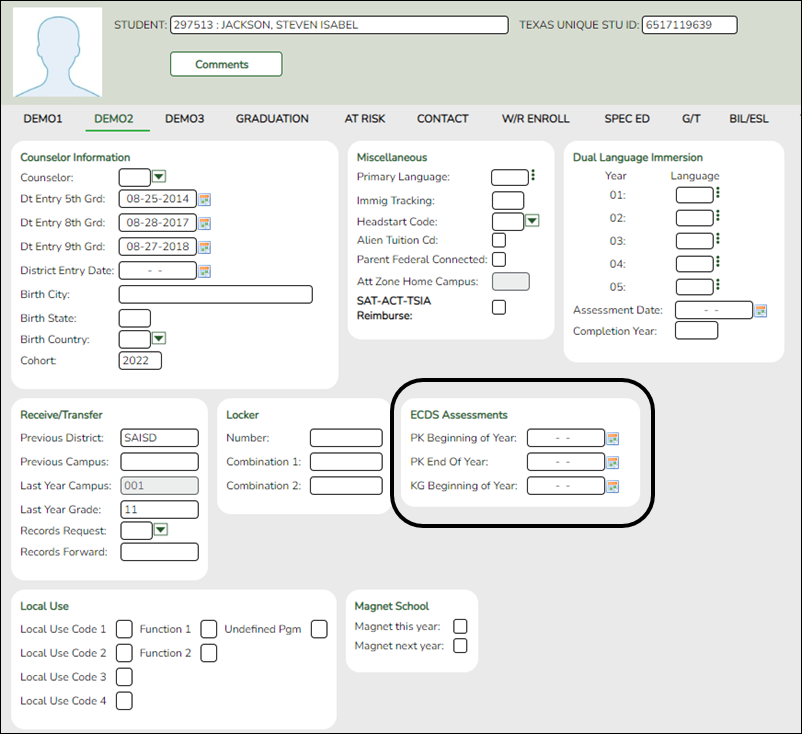Open the Headstart Code dropdown
Image resolution: width=802 pixels, height=734 pixels.
pos(532,221)
